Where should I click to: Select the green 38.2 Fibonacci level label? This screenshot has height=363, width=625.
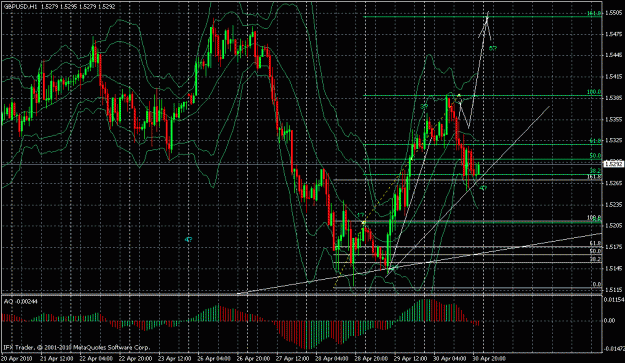point(596,171)
